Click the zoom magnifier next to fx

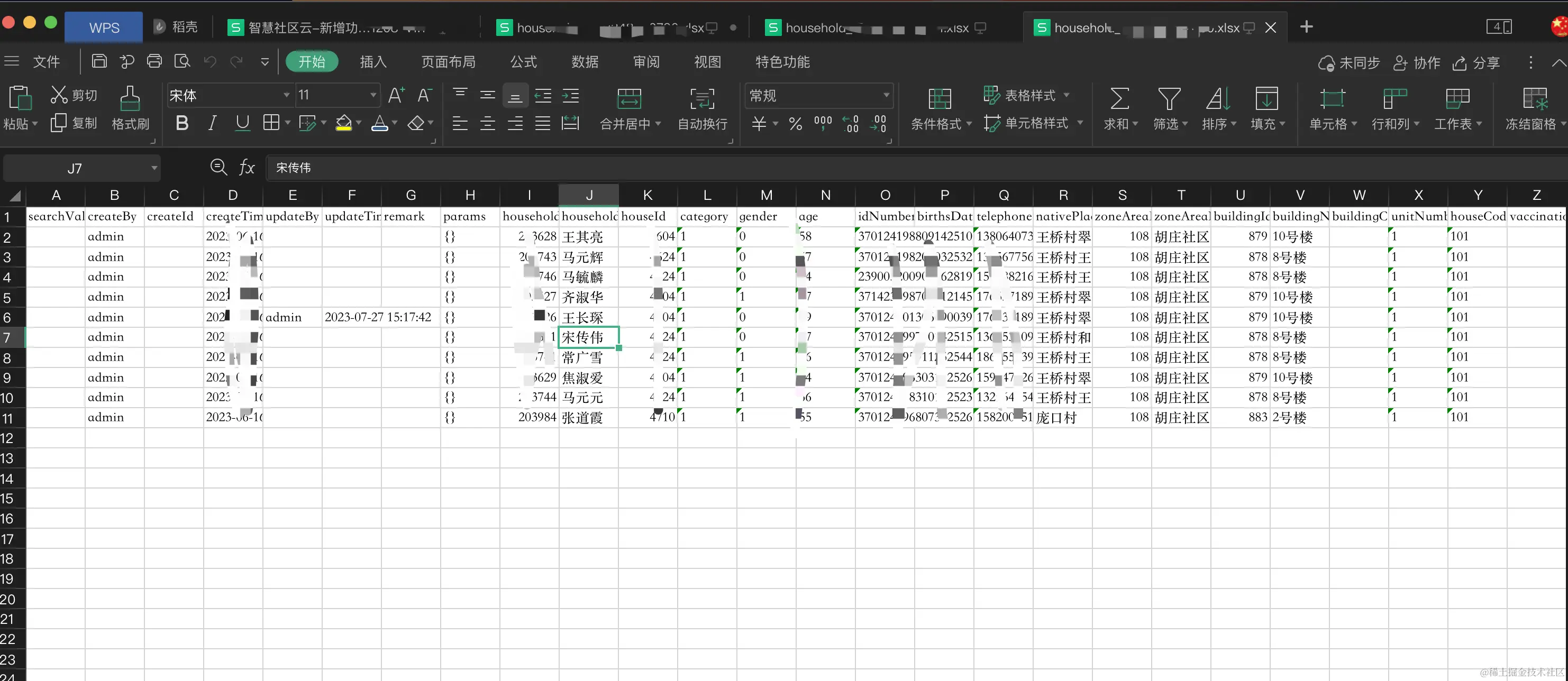tap(218, 167)
